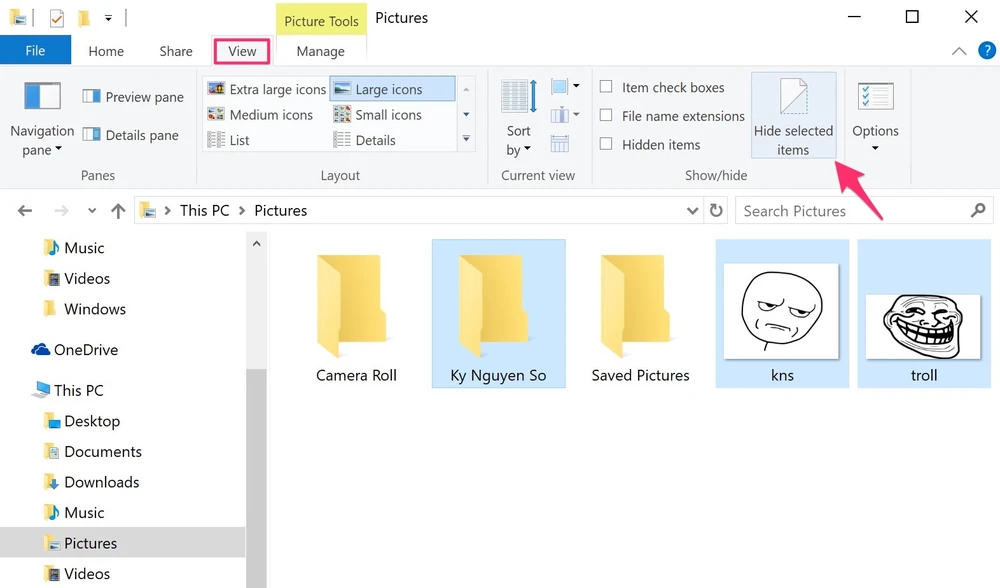Refresh the Pictures folder
The image size is (1000, 588).
(717, 210)
